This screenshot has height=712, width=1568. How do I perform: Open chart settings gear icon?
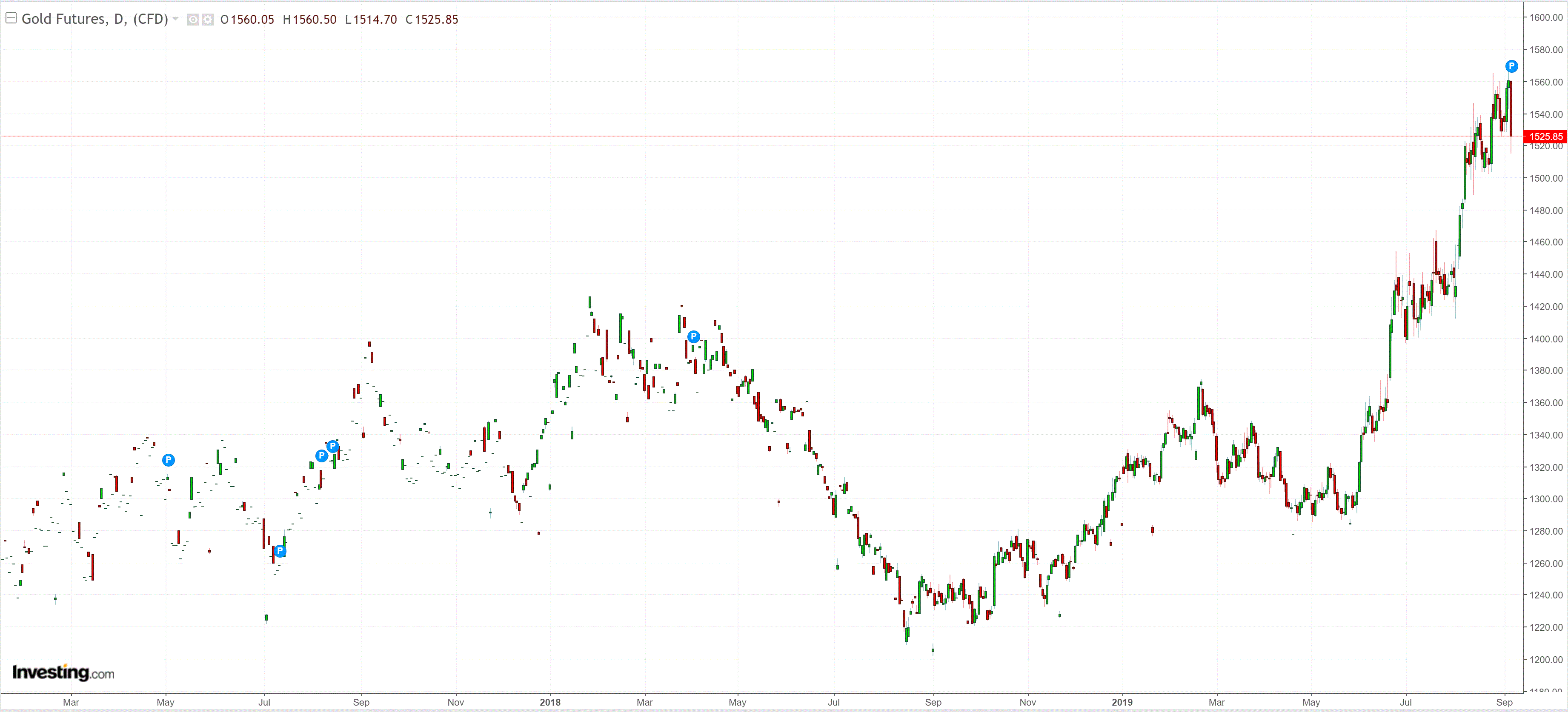point(208,20)
